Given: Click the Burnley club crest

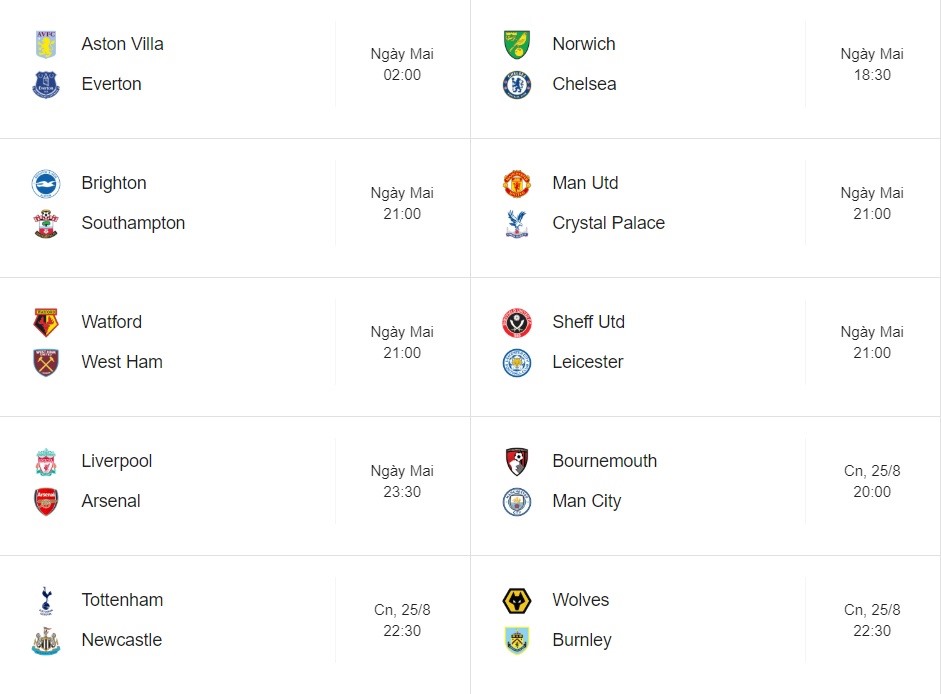Looking at the screenshot, I should [x=517, y=641].
